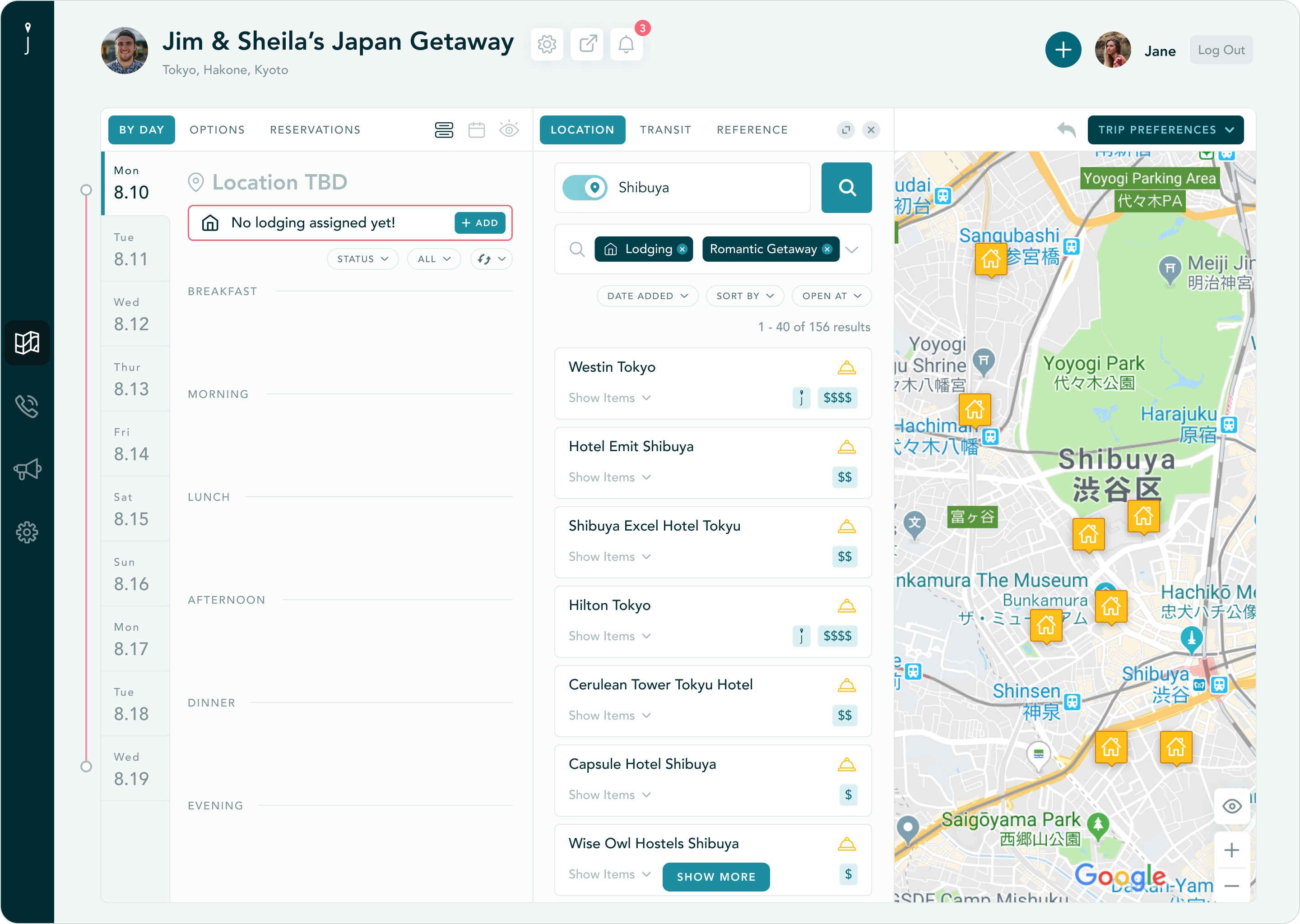Open the megaphone announcements sidebar icon

click(x=27, y=469)
